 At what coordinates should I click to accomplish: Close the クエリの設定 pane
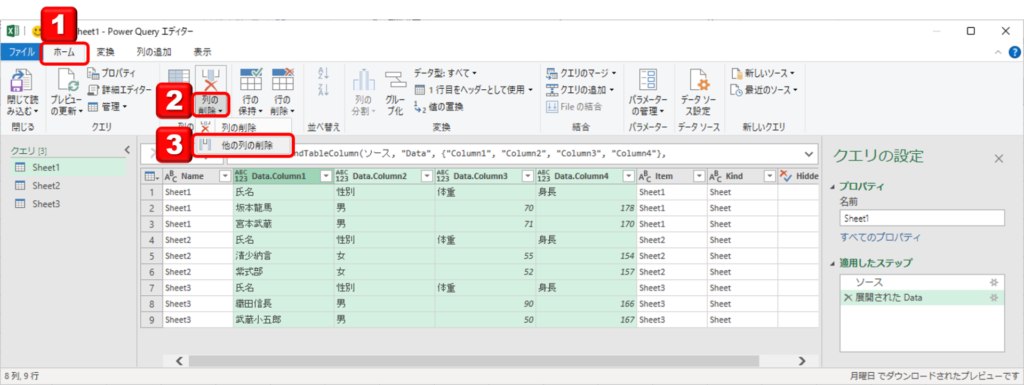point(999,159)
